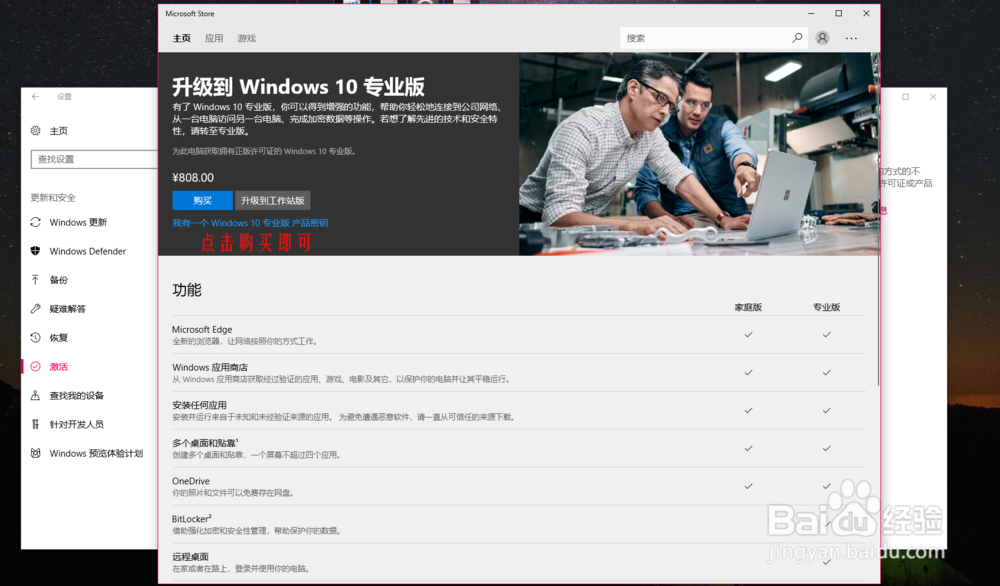Image resolution: width=1000 pixels, height=586 pixels.
Task: Click the 激活 checkmark circle icon
Action: [36, 366]
